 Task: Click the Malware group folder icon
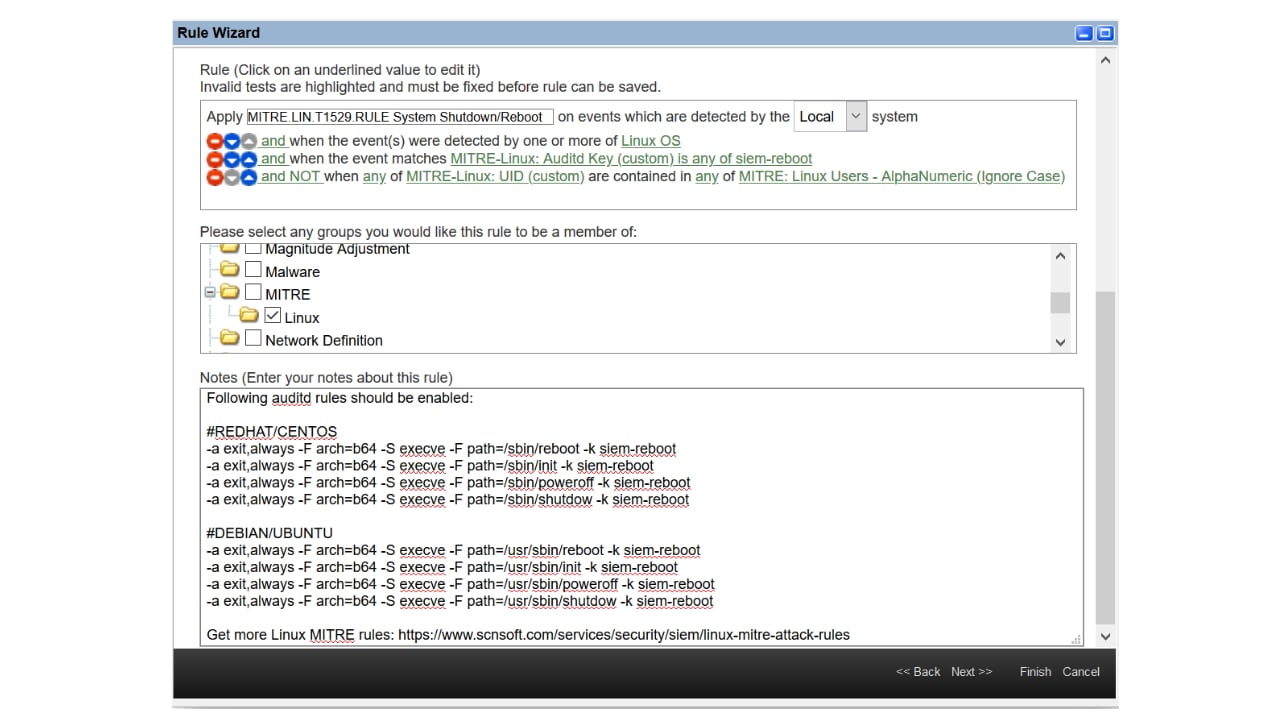[229, 270]
